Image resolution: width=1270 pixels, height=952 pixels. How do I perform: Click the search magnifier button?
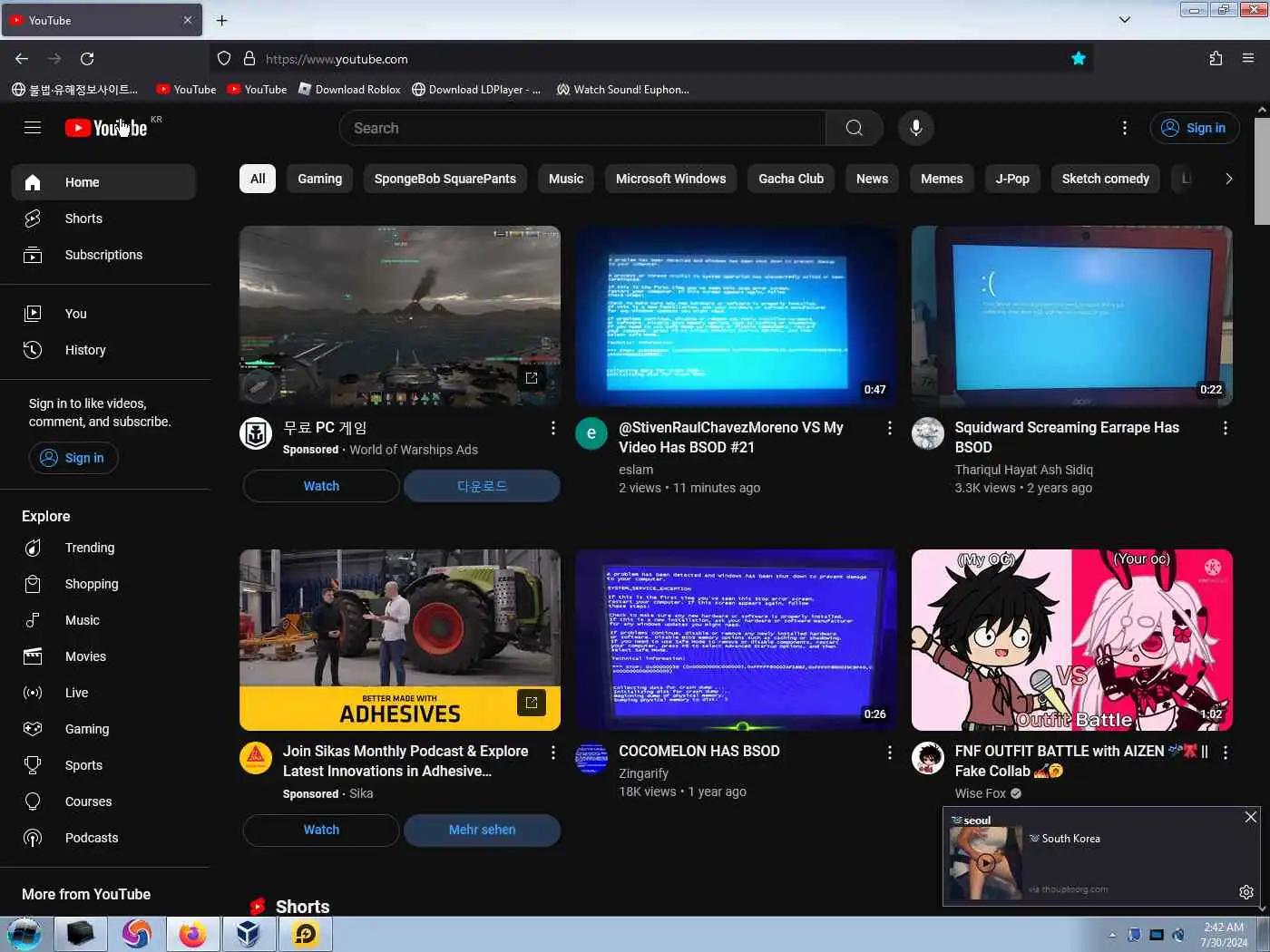855,128
